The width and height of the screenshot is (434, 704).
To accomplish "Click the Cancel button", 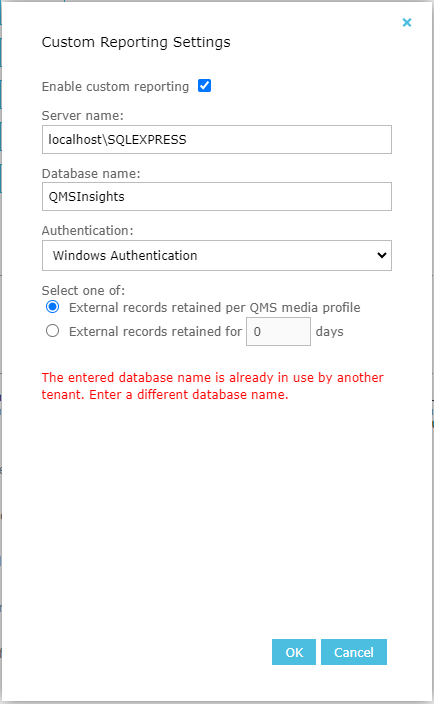I will tap(354, 652).
